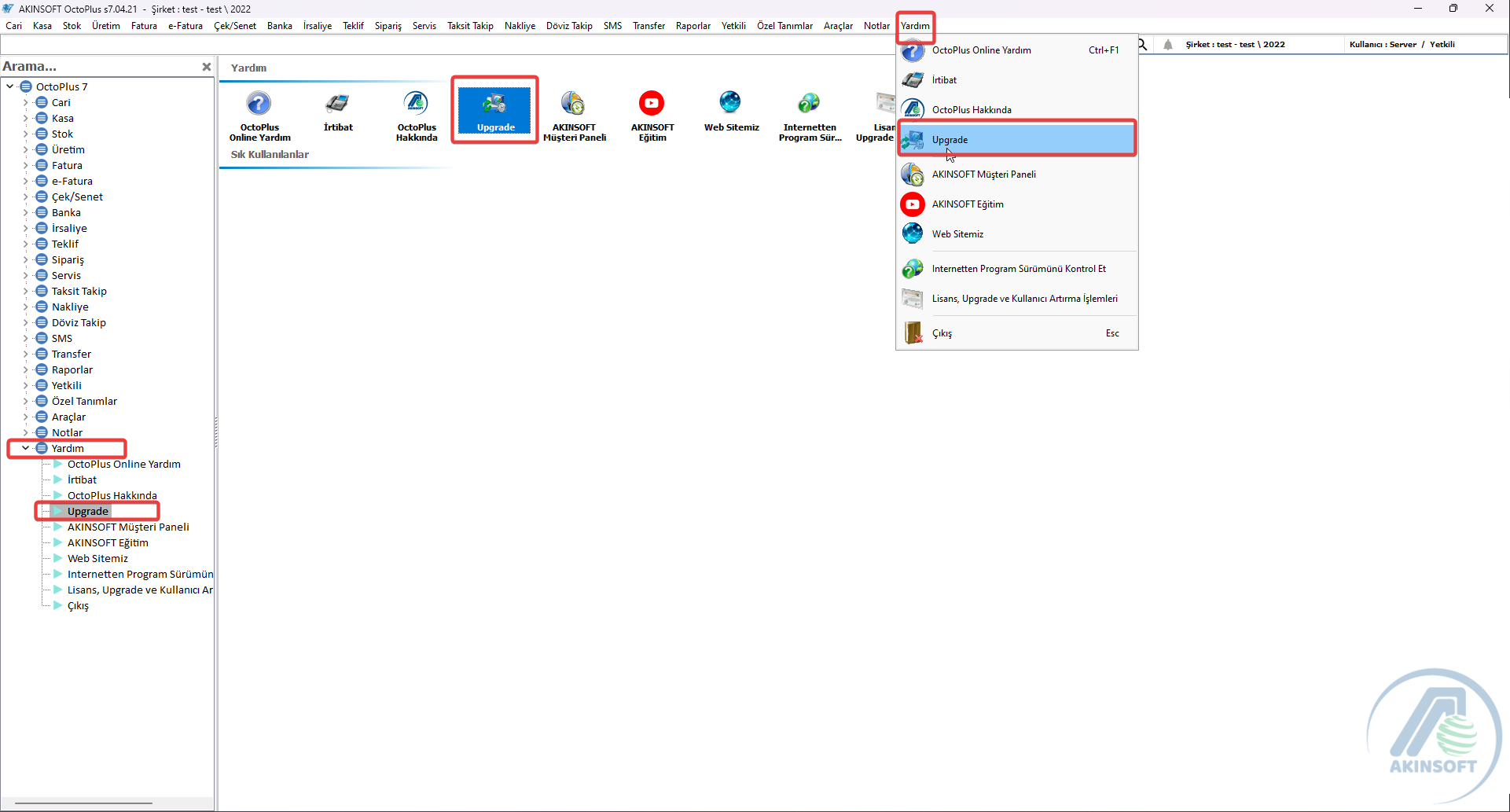The image size is (1510, 812).
Task: Select Internetten Program Sürümünü Kontrol Et
Action: pos(1016,269)
